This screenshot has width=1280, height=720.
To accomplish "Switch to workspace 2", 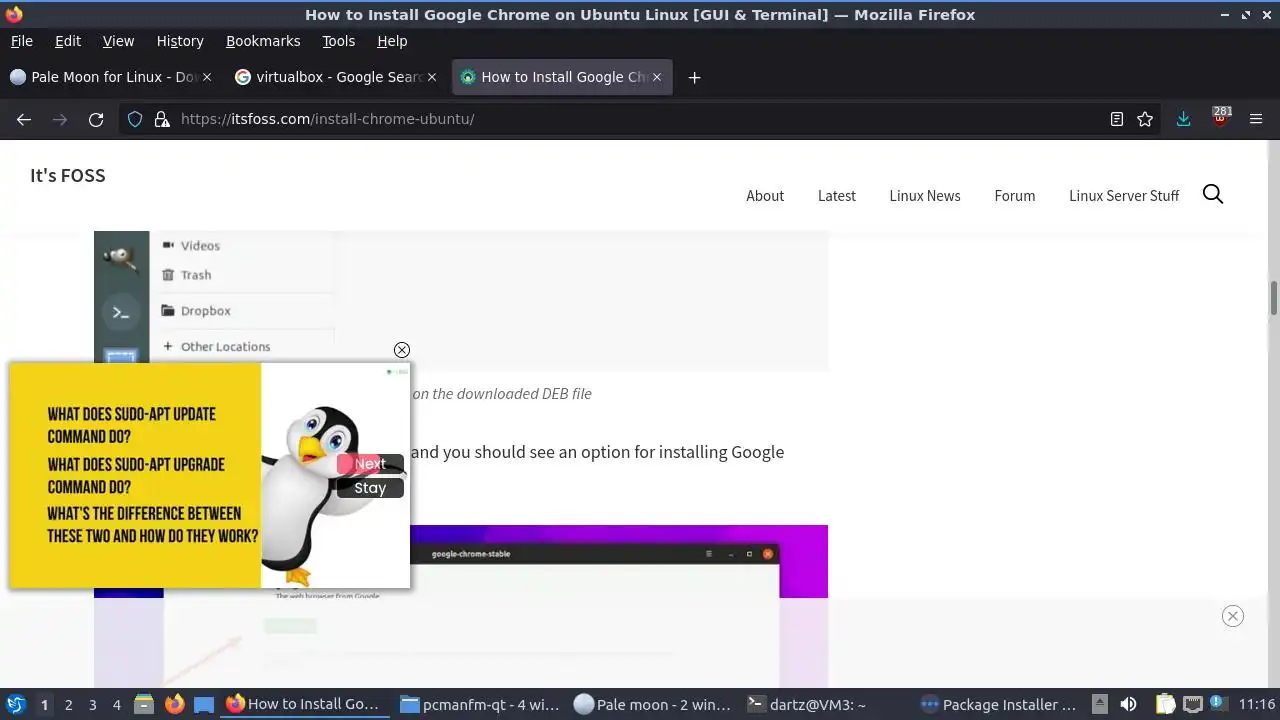I will pyautogui.click(x=69, y=705).
